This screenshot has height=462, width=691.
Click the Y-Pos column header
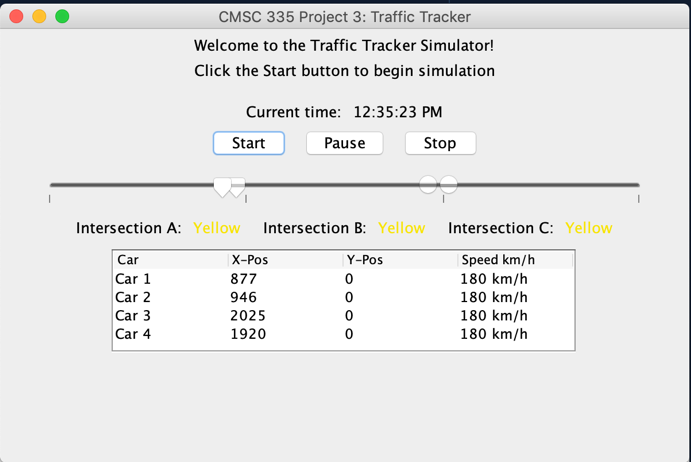tap(400, 260)
